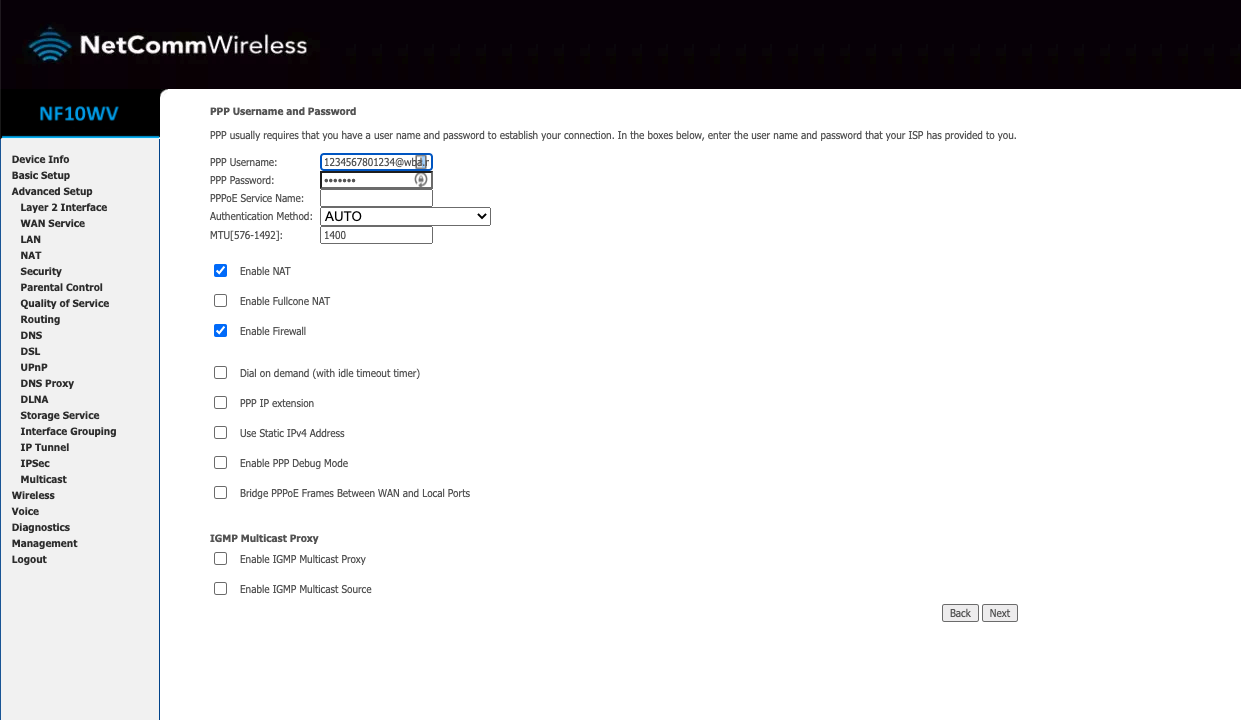This screenshot has height=720, width=1241.
Task: Select Advanced Setup in sidebar
Action: (x=52, y=192)
